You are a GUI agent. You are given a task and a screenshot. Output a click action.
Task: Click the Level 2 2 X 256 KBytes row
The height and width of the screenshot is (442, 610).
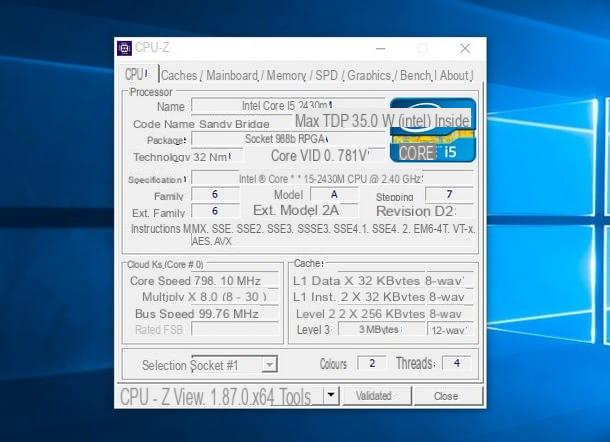click(379, 314)
